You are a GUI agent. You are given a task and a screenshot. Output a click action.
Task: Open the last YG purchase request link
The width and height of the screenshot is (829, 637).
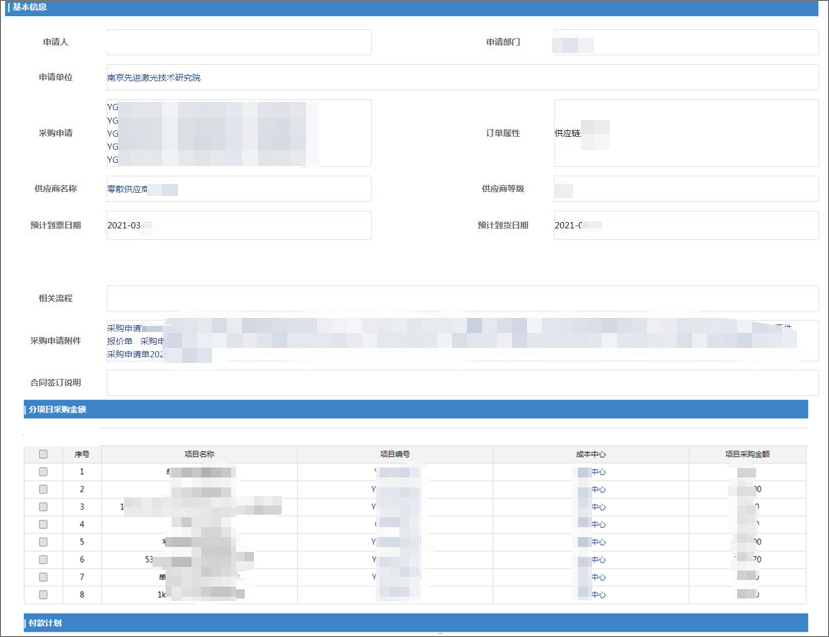pos(113,160)
